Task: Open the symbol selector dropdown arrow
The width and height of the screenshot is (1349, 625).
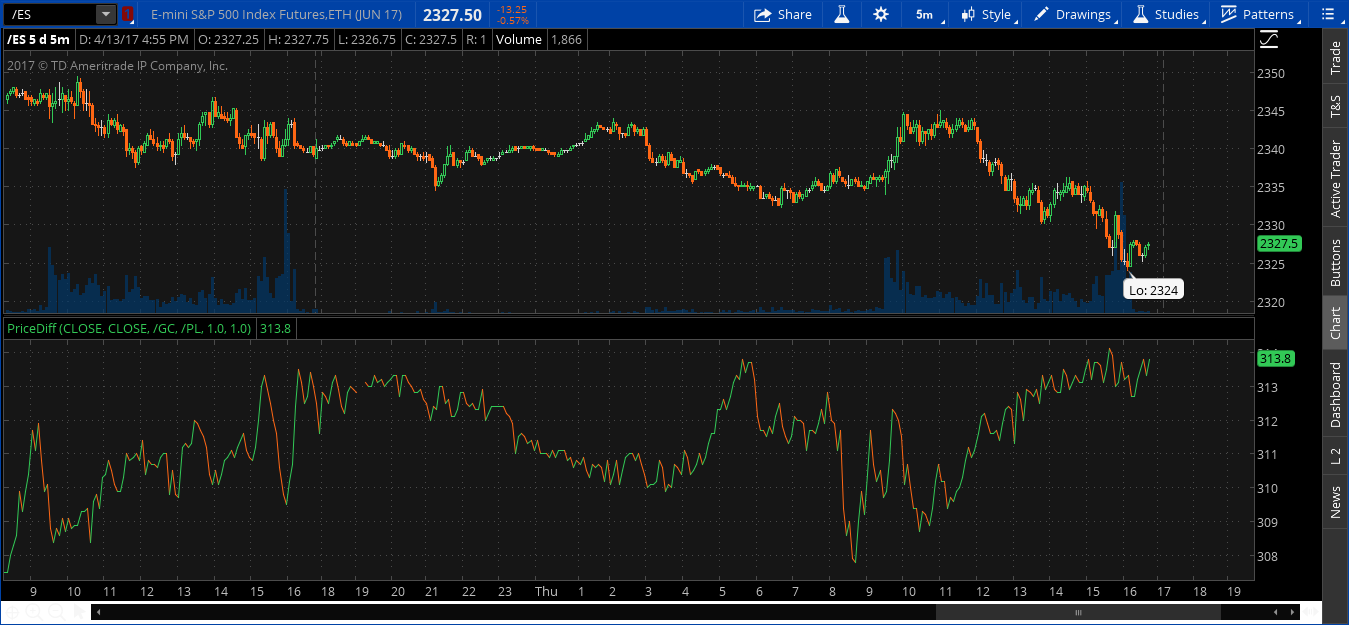Action: pyautogui.click(x=106, y=14)
